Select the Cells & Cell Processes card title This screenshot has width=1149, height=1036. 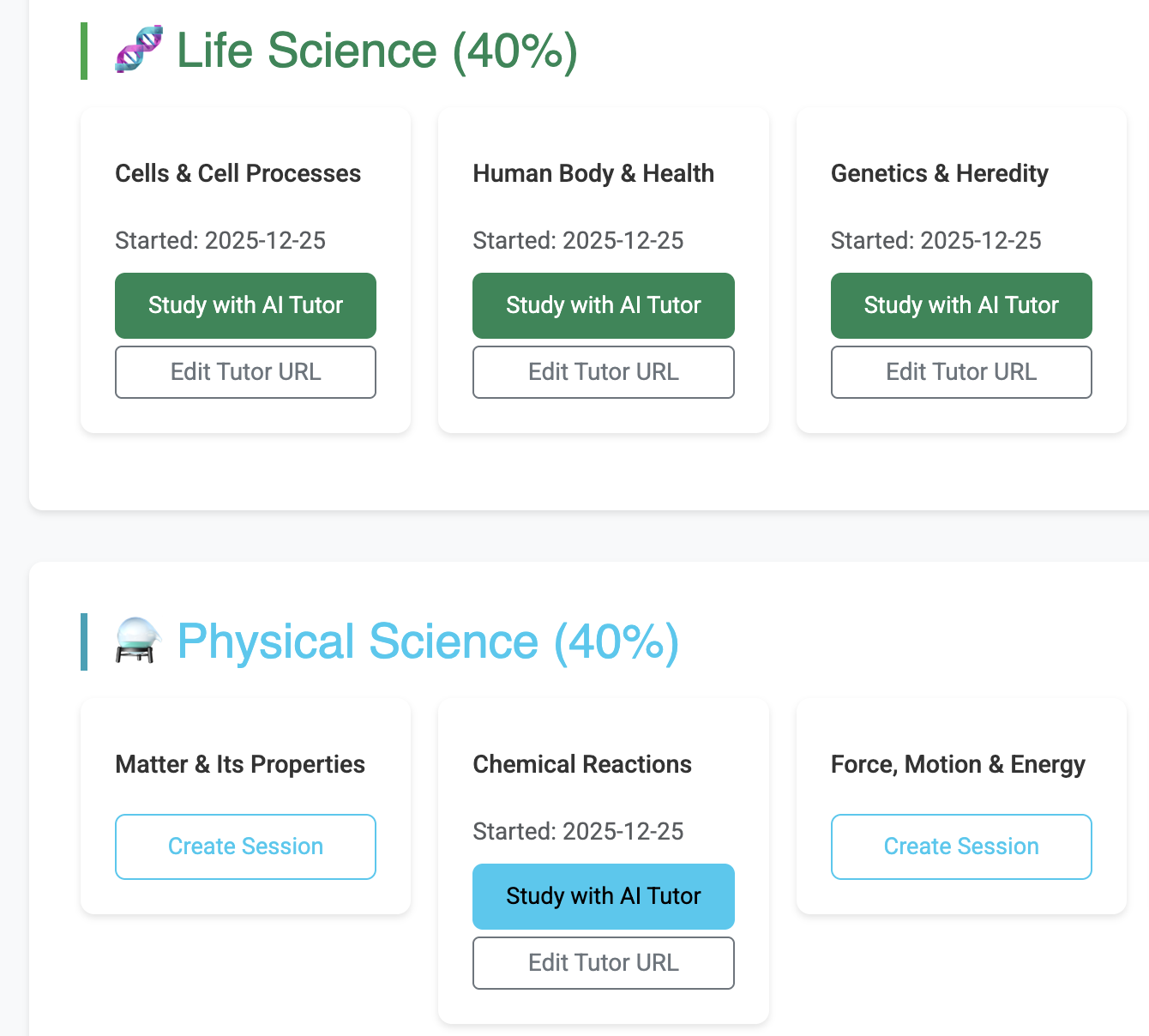tap(238, 173)
